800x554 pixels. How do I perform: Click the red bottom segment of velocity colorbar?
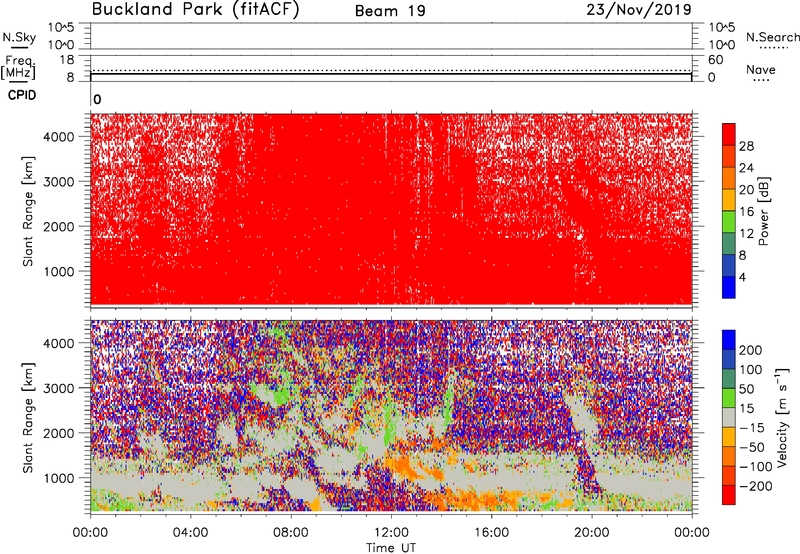coord(729,495)
